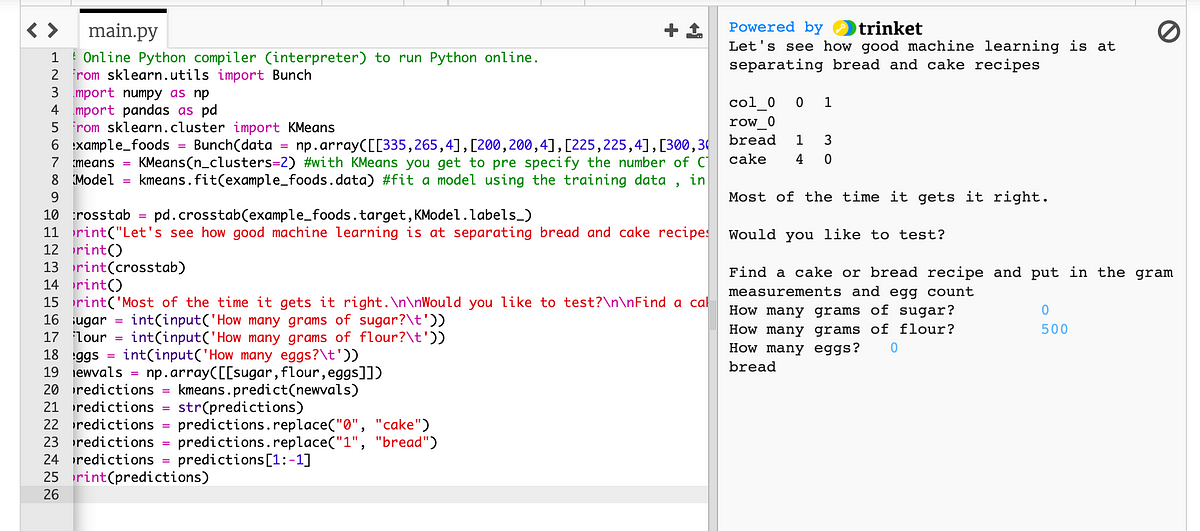Click the kmeans.fit(example_foods.data) line
1200x531 pixels.
click(x=389, y=180)
